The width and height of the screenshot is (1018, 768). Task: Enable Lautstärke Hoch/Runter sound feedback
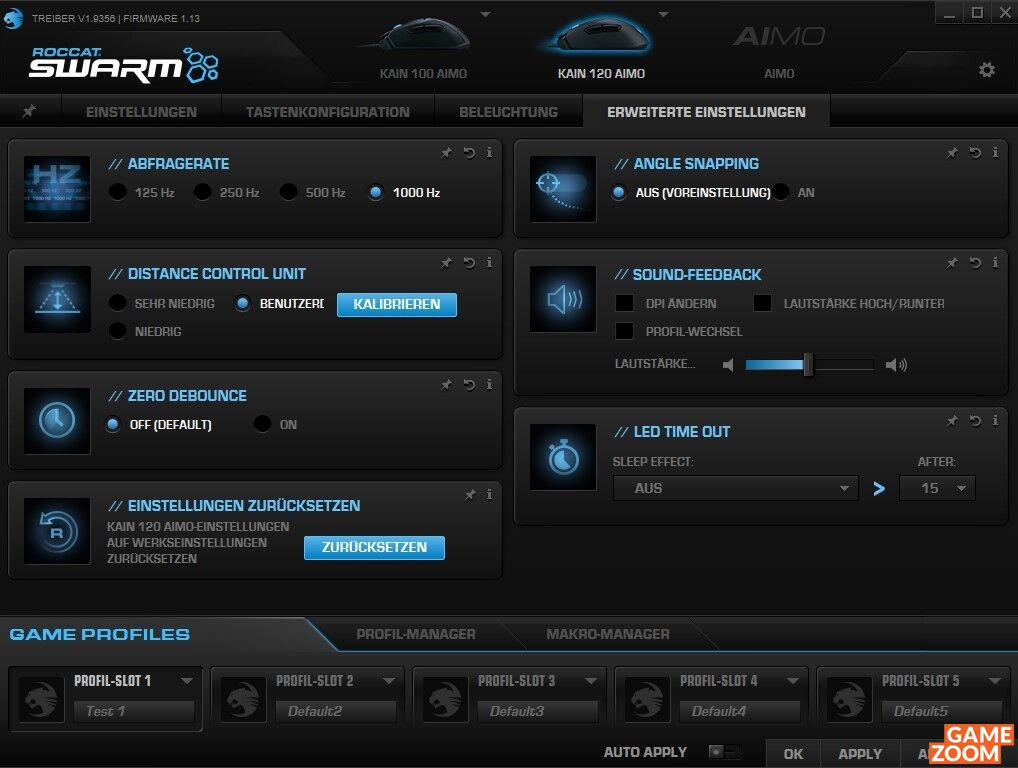(762, 303)
